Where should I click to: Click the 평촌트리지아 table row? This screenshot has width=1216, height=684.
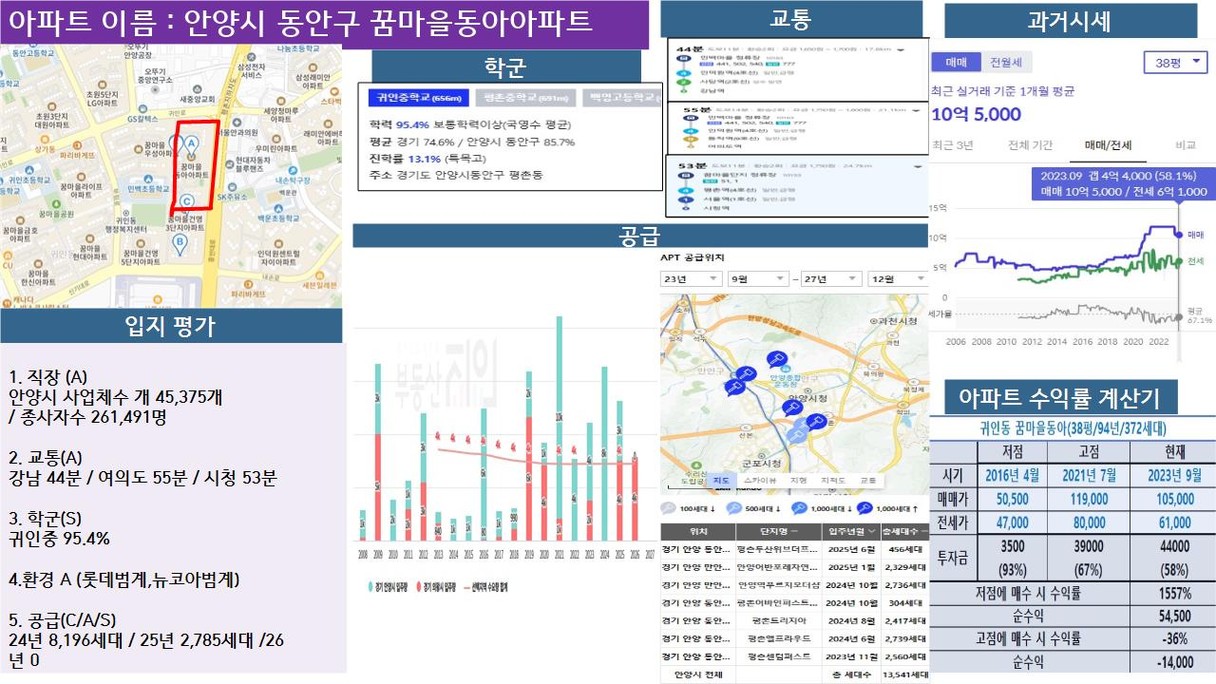(x=794, y=620)
